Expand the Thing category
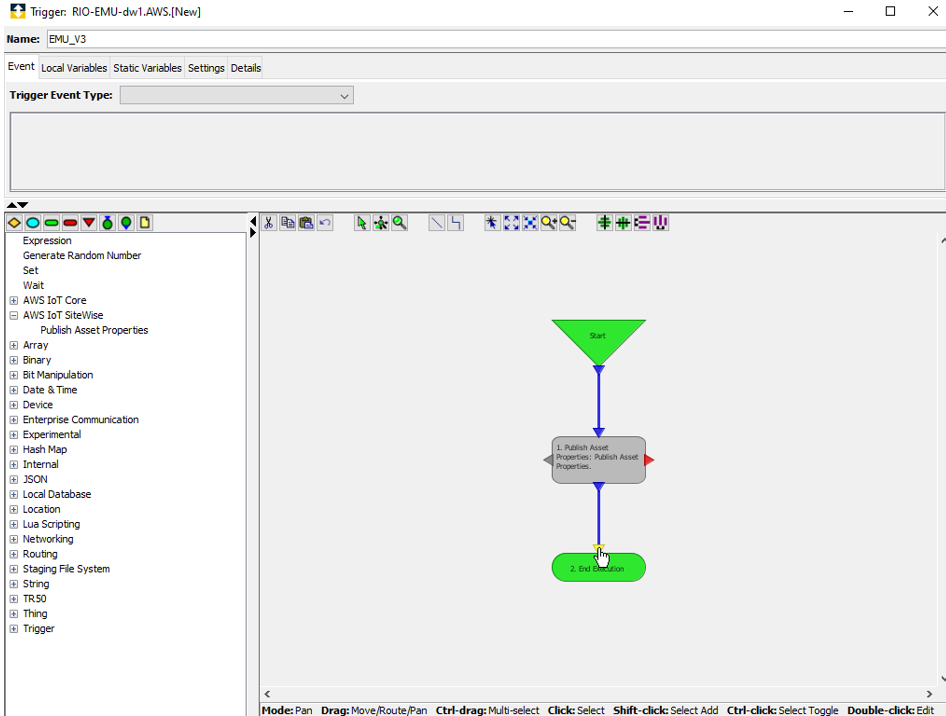The height and width of the screenshot is (716, 946). 14,613
